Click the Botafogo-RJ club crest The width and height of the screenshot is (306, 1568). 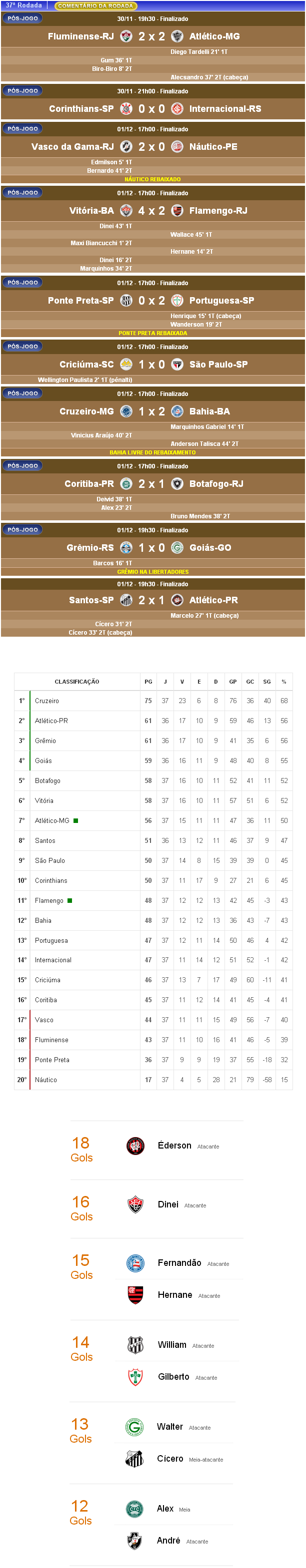pyautogui.click(x=177, y=484)
